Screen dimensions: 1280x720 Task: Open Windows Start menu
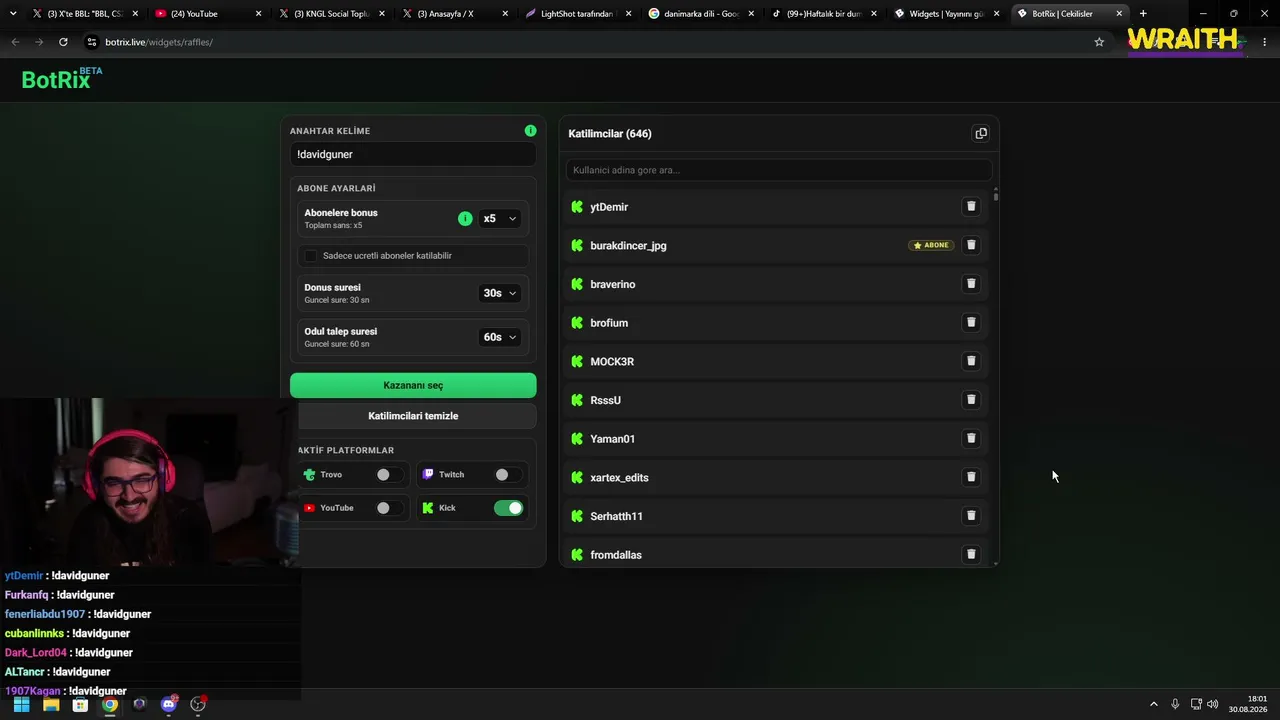(x=21, y=704)
